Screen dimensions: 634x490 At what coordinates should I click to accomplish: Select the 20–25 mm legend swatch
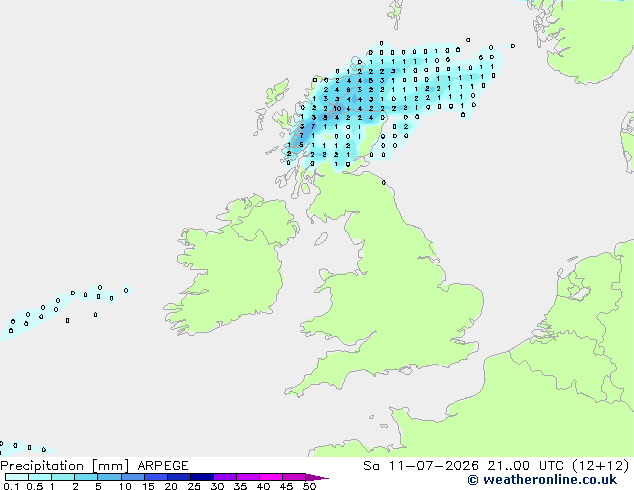(x=179, y=477)
